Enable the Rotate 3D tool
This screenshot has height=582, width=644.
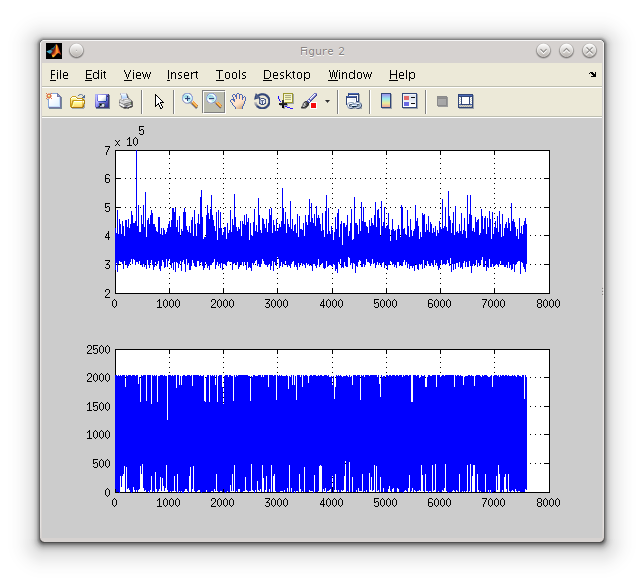pyautogui.click(x=262, y=101)
